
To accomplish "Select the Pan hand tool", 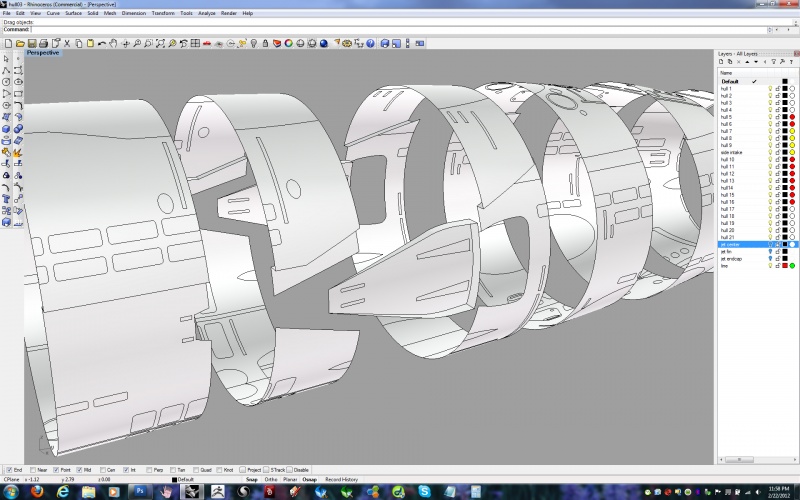I will coord(113,43).
